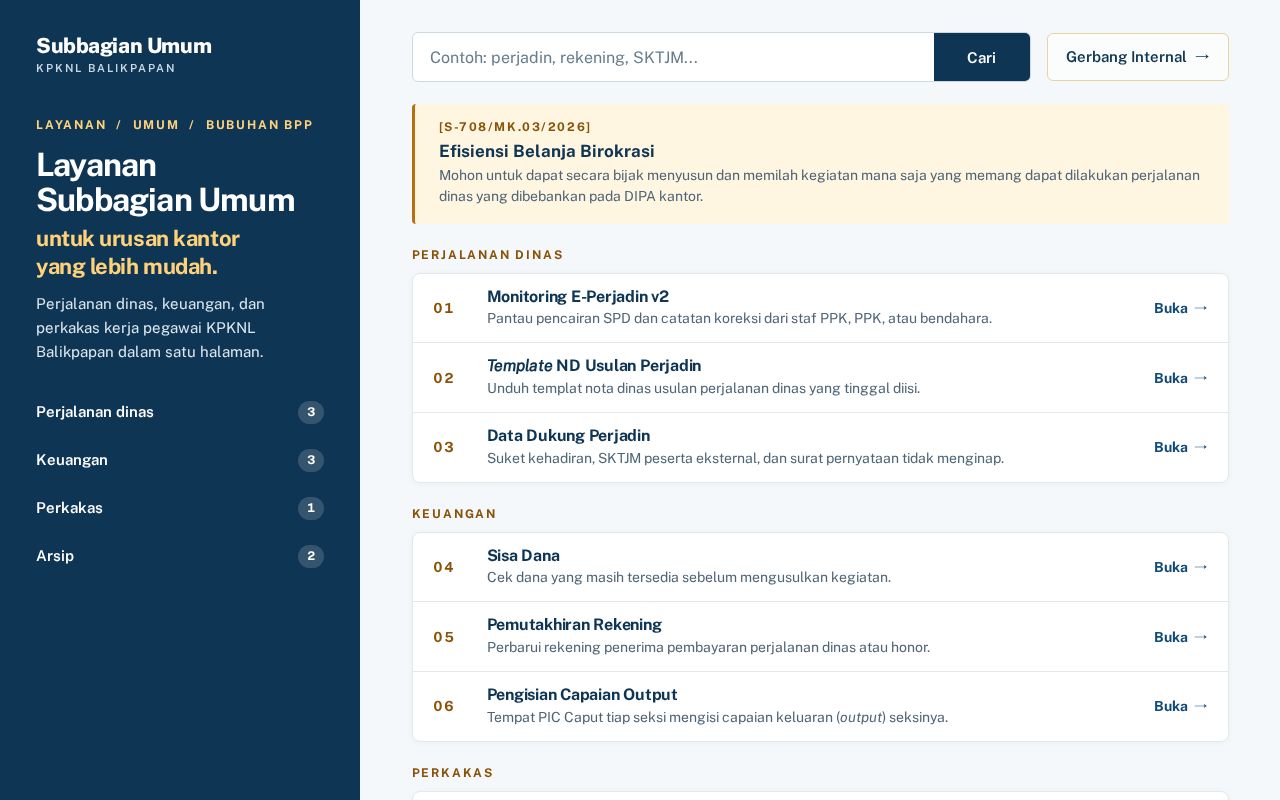Open Buka link for Template ND Usulan Perjadin
The width and height of the screenshot is (1280, 800).
point(1181,378)
